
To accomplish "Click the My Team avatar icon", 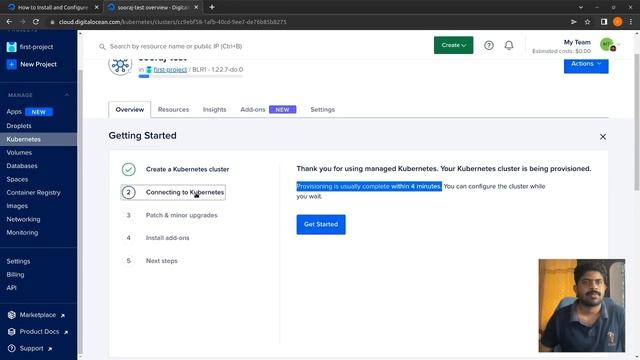I will 607,44.
